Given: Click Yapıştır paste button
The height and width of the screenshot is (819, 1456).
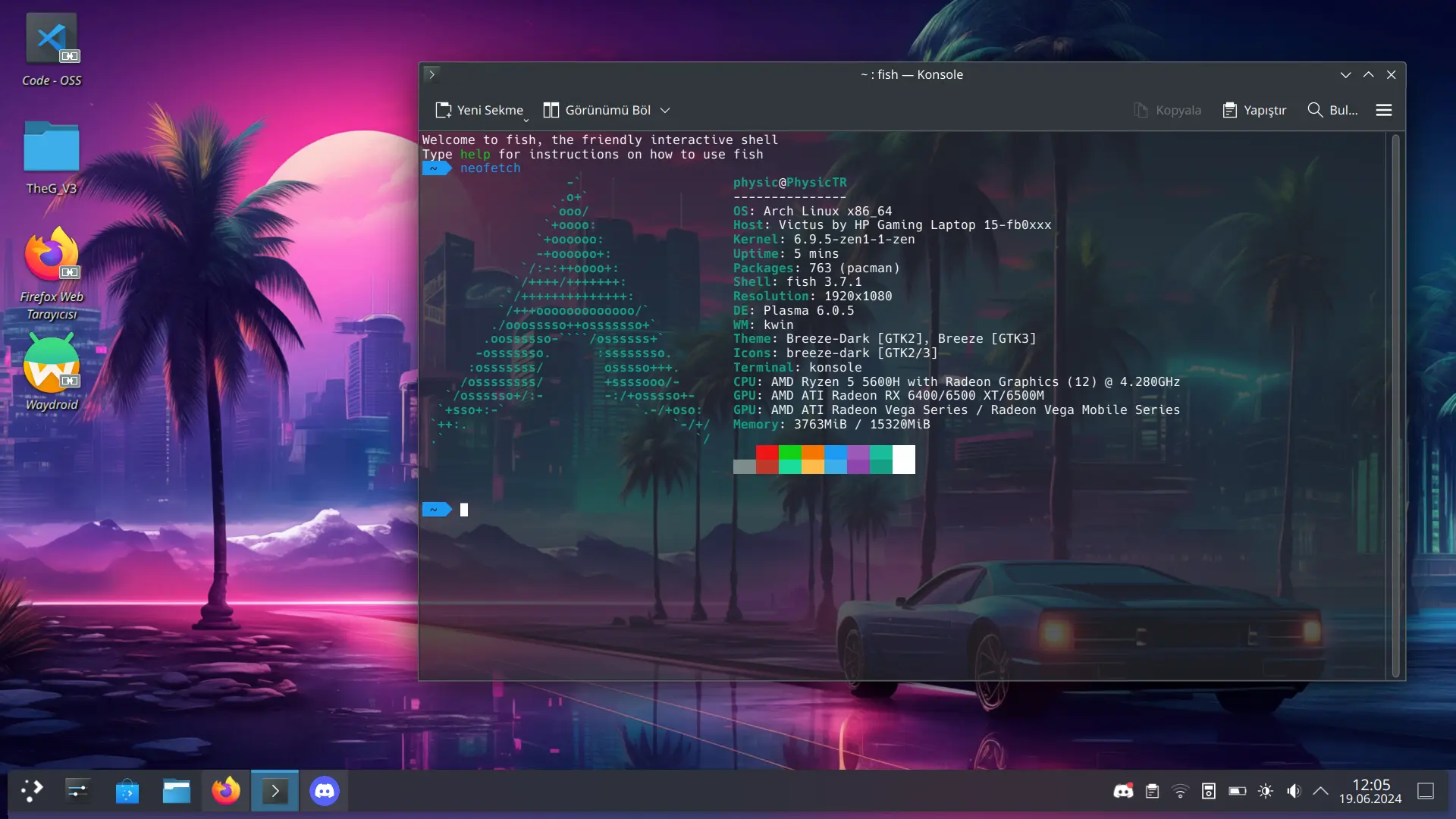Looking at the screenshot, I should click(1255, 110).
